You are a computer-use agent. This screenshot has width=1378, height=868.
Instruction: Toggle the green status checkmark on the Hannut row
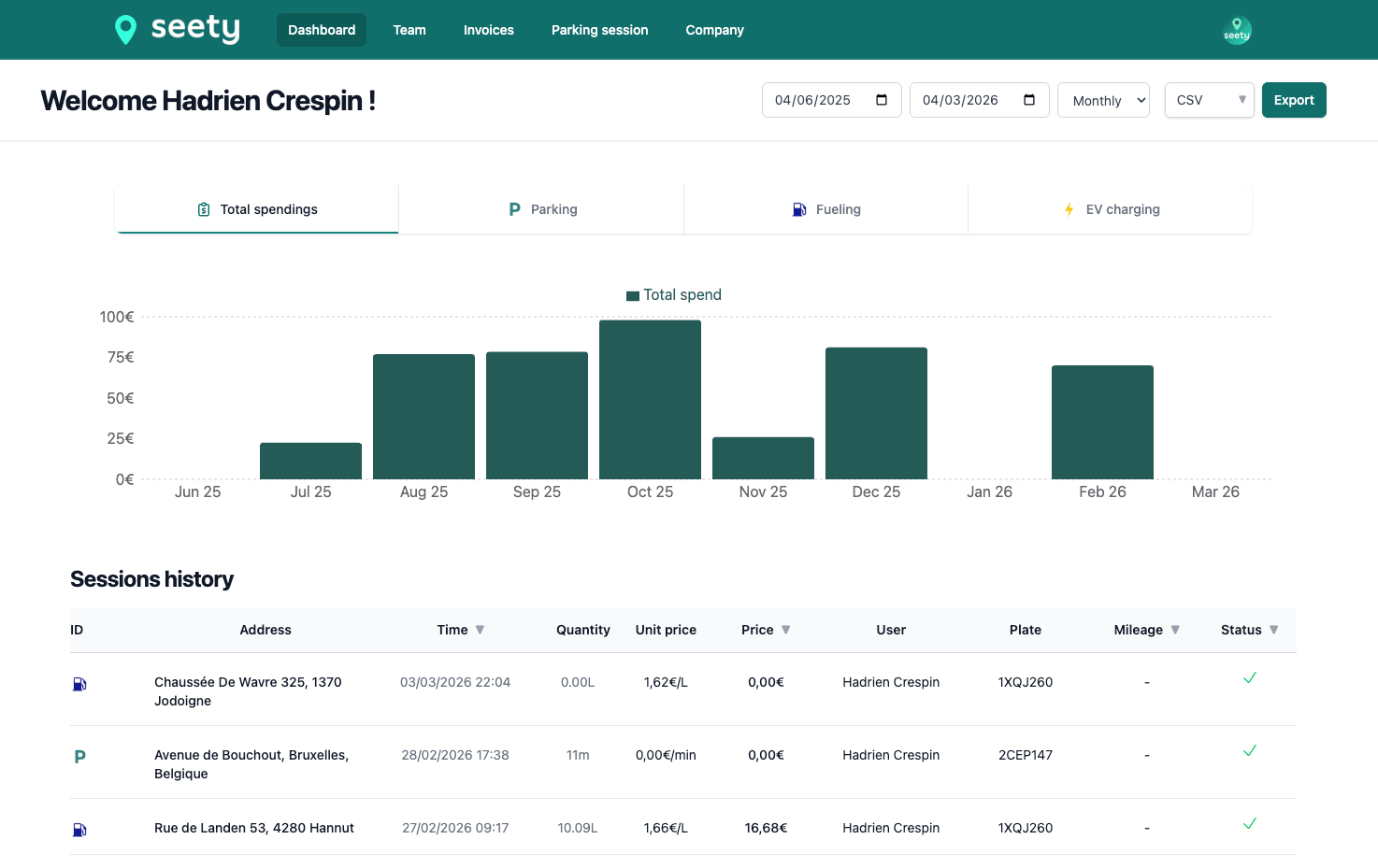pos(1249,824)
